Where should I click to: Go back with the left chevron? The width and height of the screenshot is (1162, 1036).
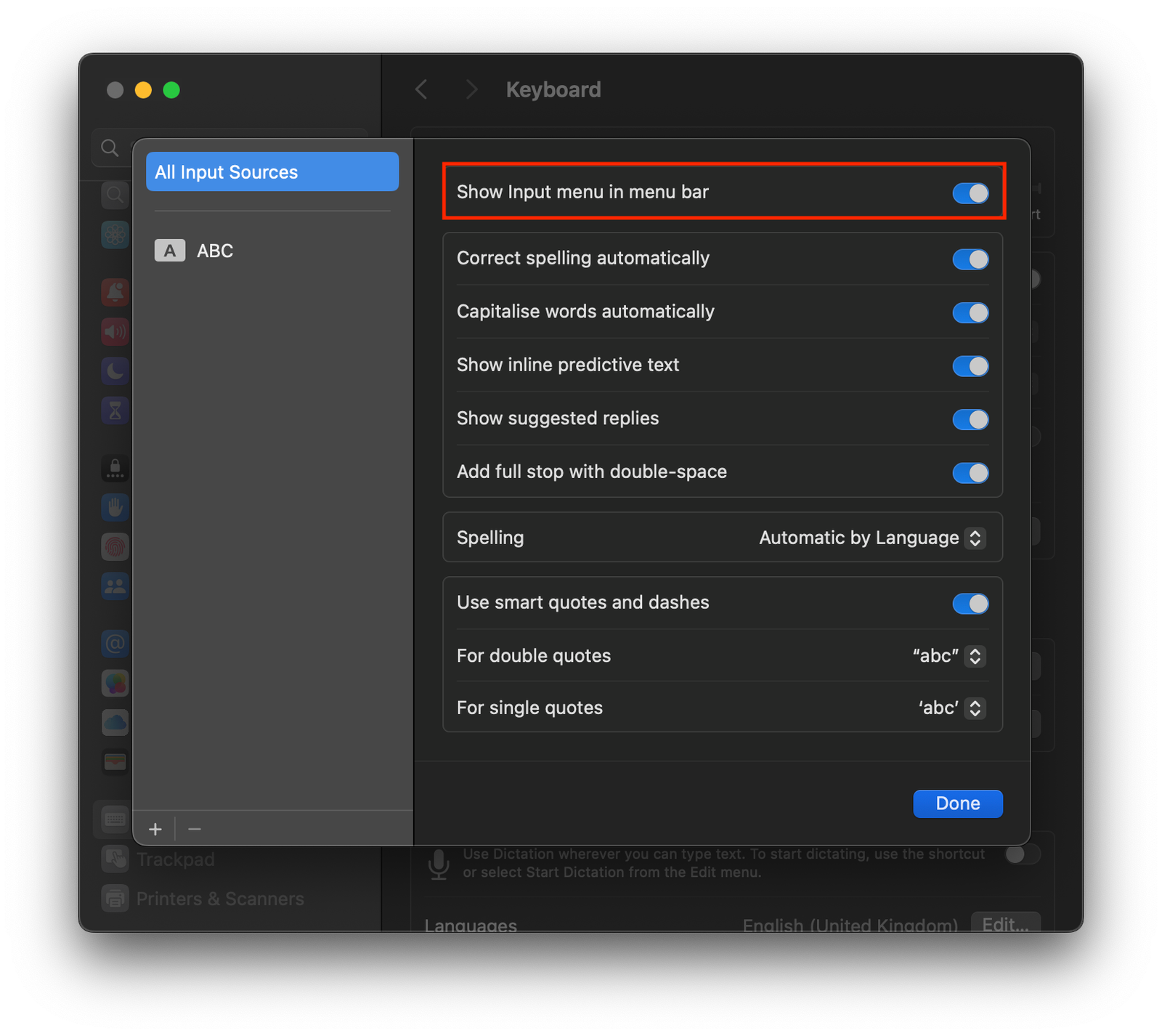tap(421, 89)
